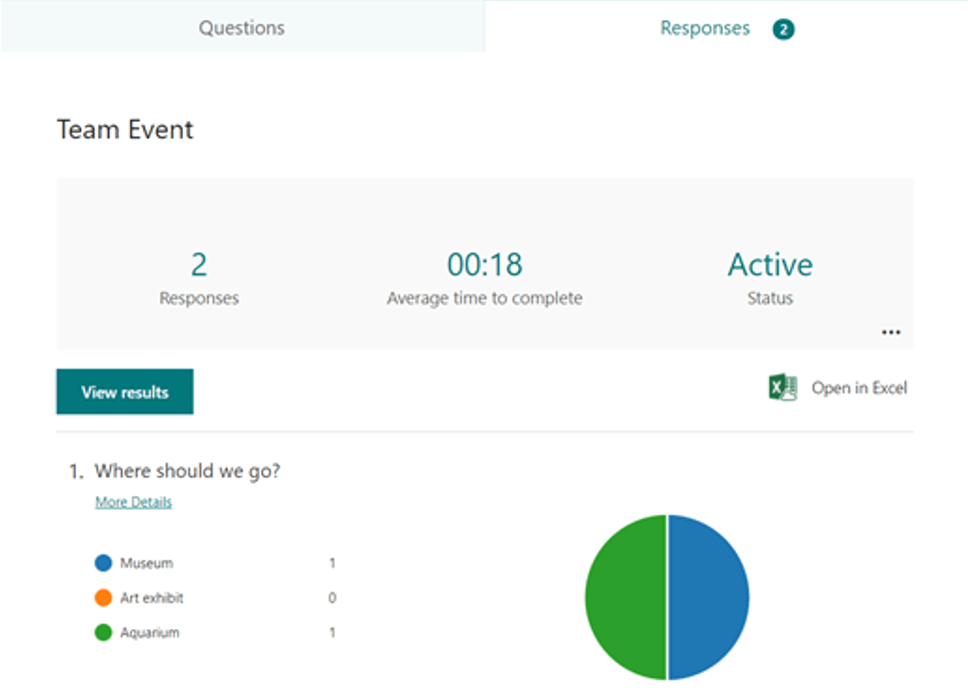Select the green half of the pie chart

[x=625, y=597]
